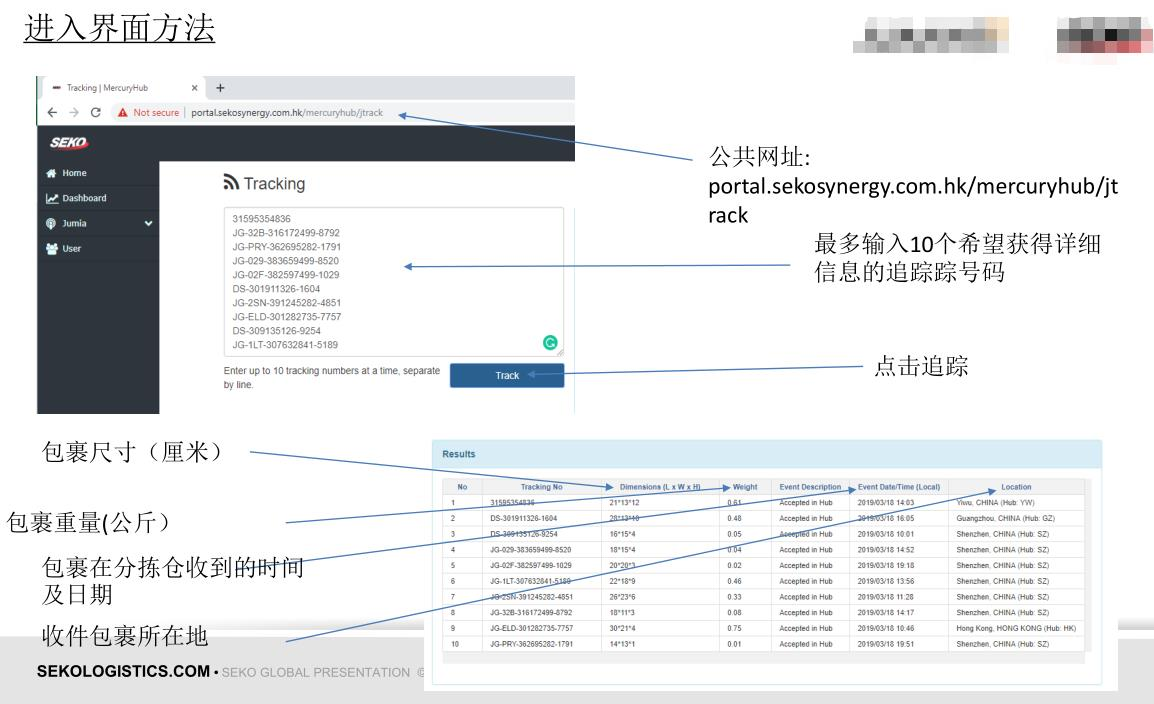1154x704 pixels.
Task: Click the SEKO logo in header
Action: 69,143
